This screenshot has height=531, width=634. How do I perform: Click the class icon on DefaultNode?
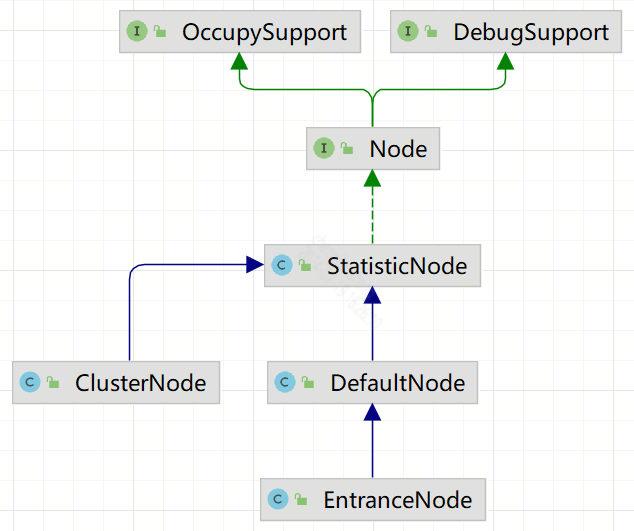[285, 382]
